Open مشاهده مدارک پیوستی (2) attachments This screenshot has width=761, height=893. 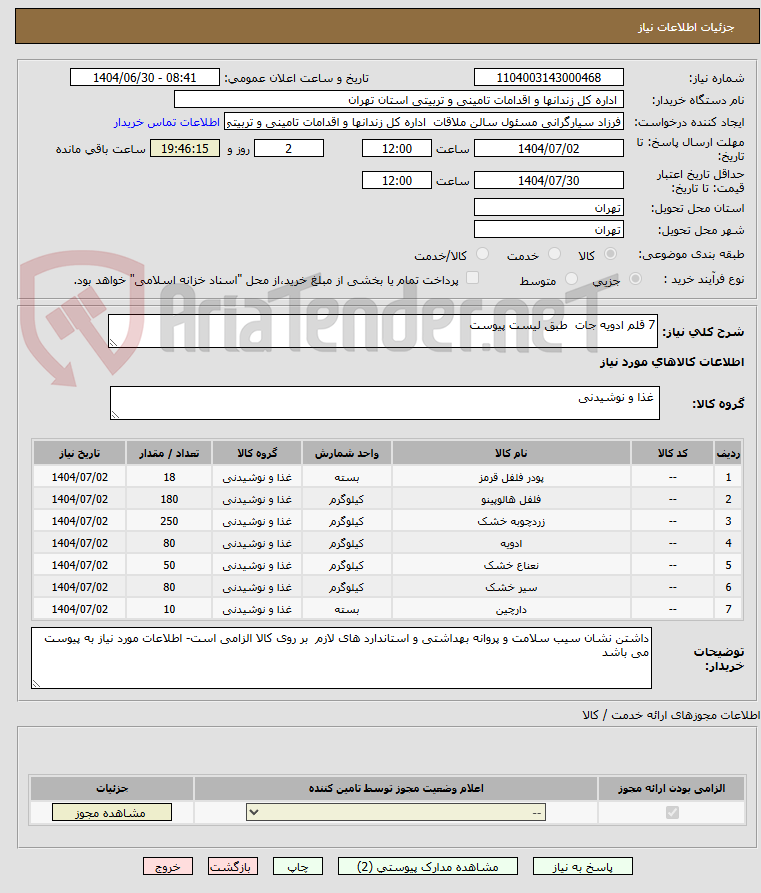pyautogui.click(x=428, y=866)
